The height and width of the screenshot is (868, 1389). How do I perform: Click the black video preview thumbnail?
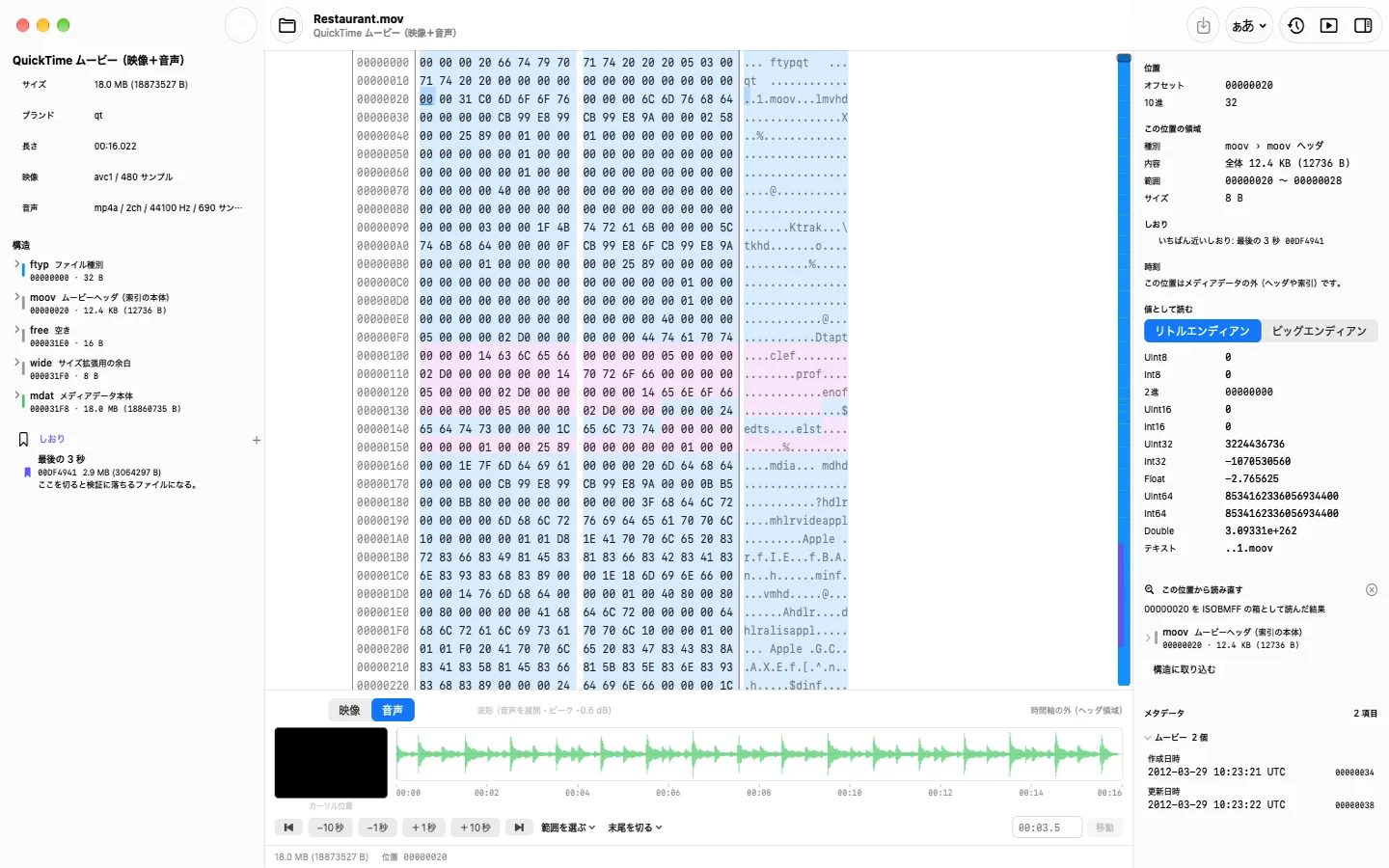[x=331, y=763]
